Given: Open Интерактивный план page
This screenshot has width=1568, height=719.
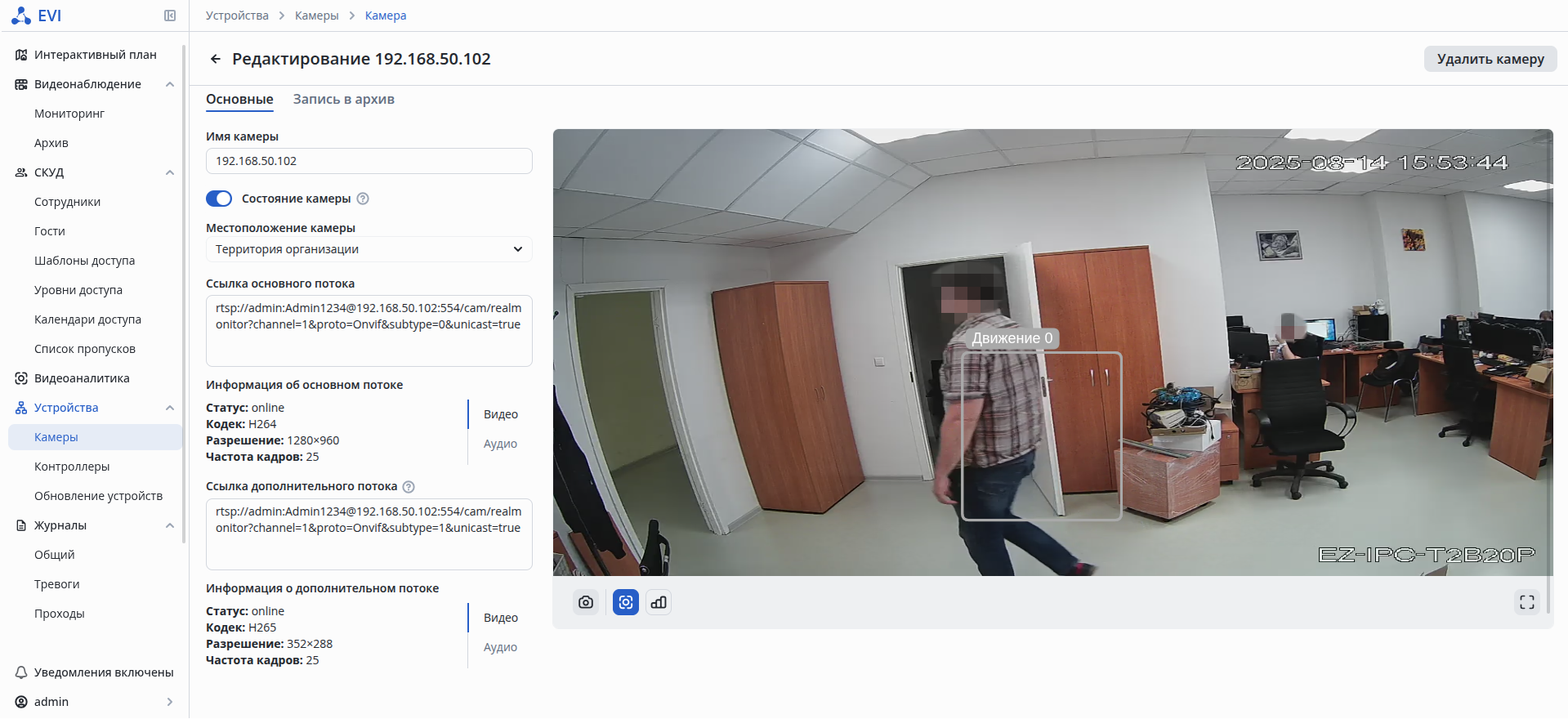Looking at the screenshot, I should tap(96, 55).
